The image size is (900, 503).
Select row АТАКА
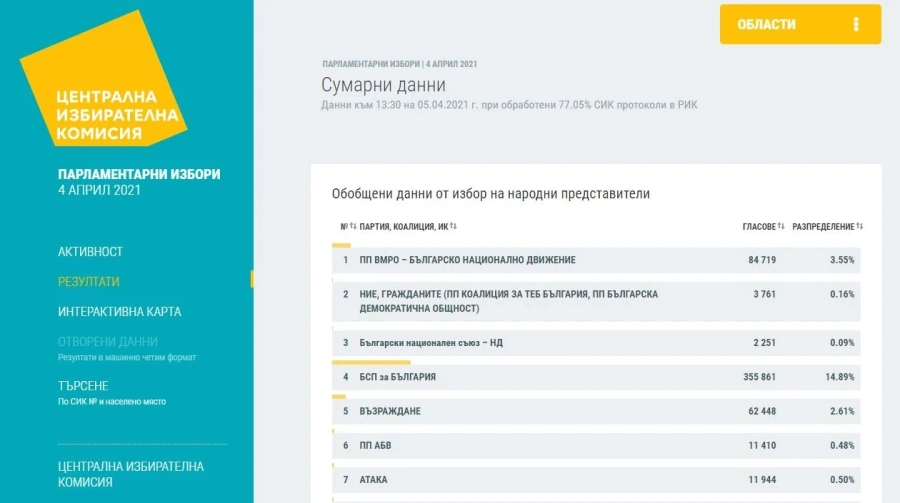(x=596, y=479)
